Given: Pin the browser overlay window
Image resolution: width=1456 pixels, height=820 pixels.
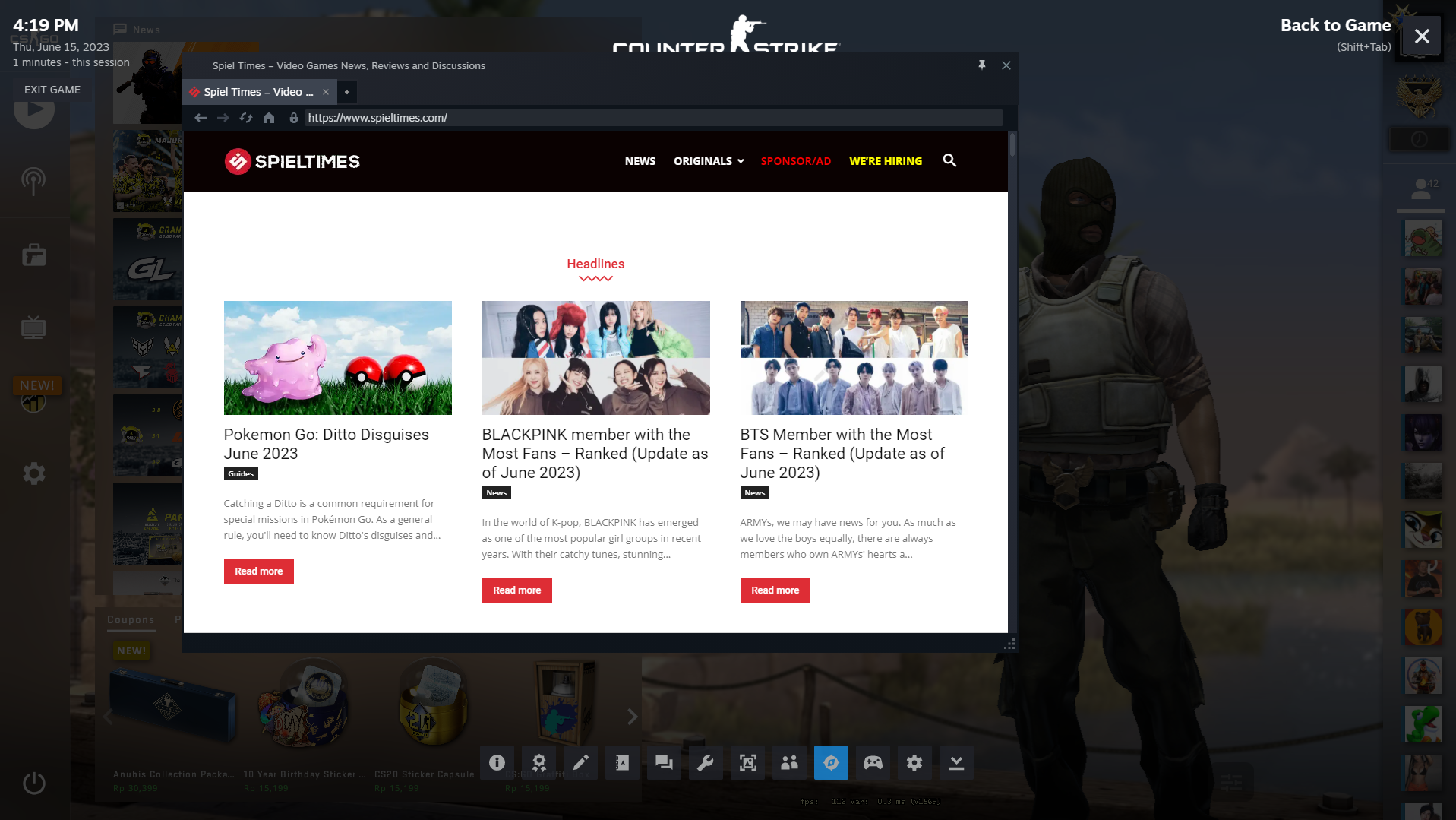Looking at the screenshot, I should coord(982,65).
